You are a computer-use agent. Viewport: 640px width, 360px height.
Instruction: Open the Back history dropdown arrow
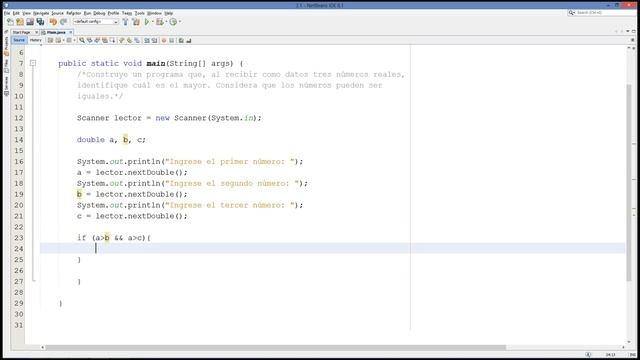point(63,40)
